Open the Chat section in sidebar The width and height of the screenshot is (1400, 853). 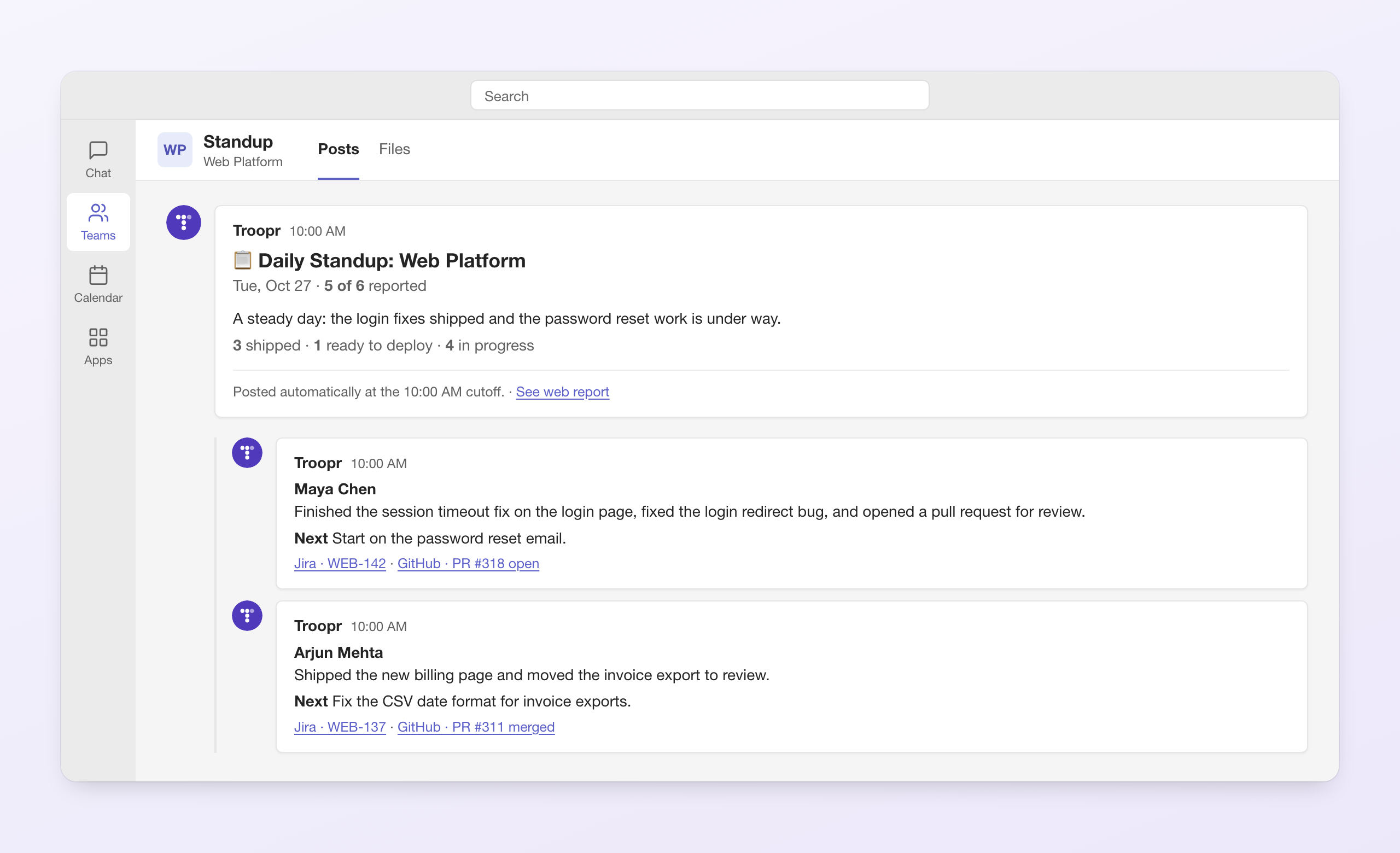tap(98, 160)
